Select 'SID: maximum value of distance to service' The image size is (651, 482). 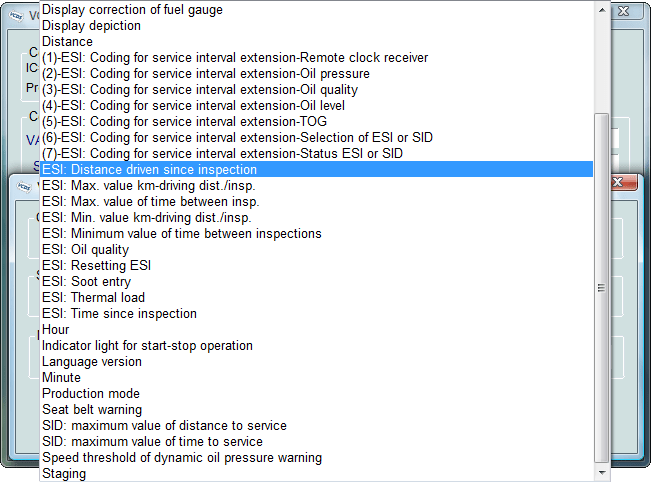pos(316,426)
